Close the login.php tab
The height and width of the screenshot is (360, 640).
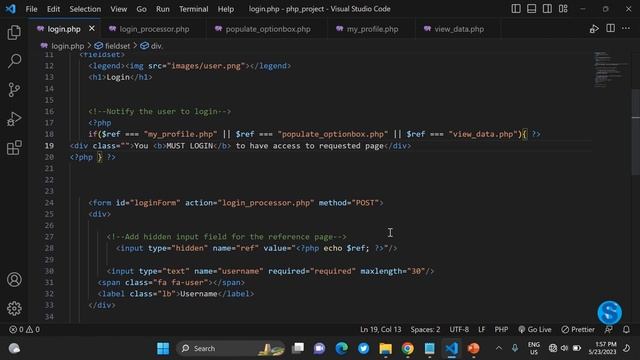tap(92, 29)
